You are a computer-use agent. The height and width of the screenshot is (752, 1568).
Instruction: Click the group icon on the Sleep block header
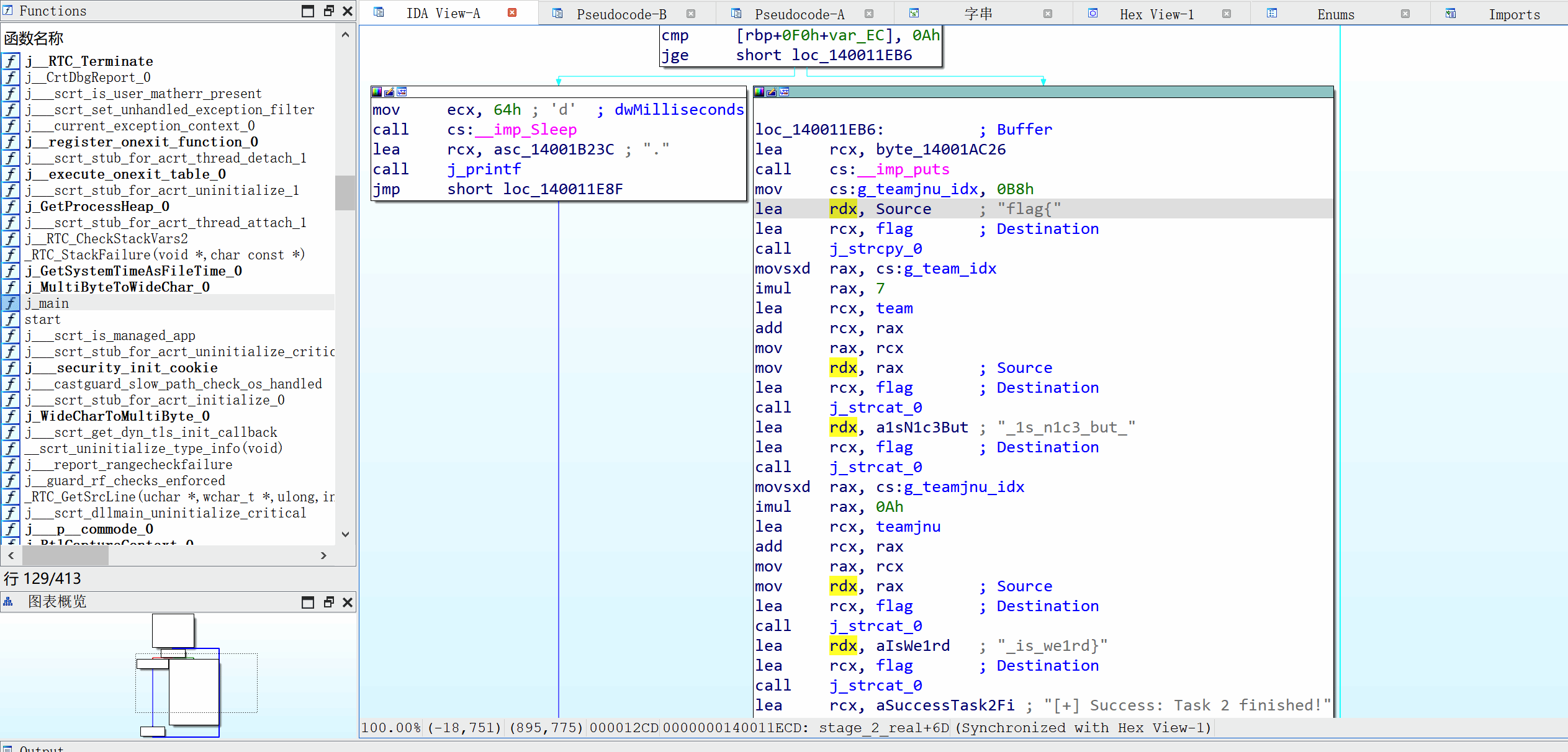click(402, 92)
